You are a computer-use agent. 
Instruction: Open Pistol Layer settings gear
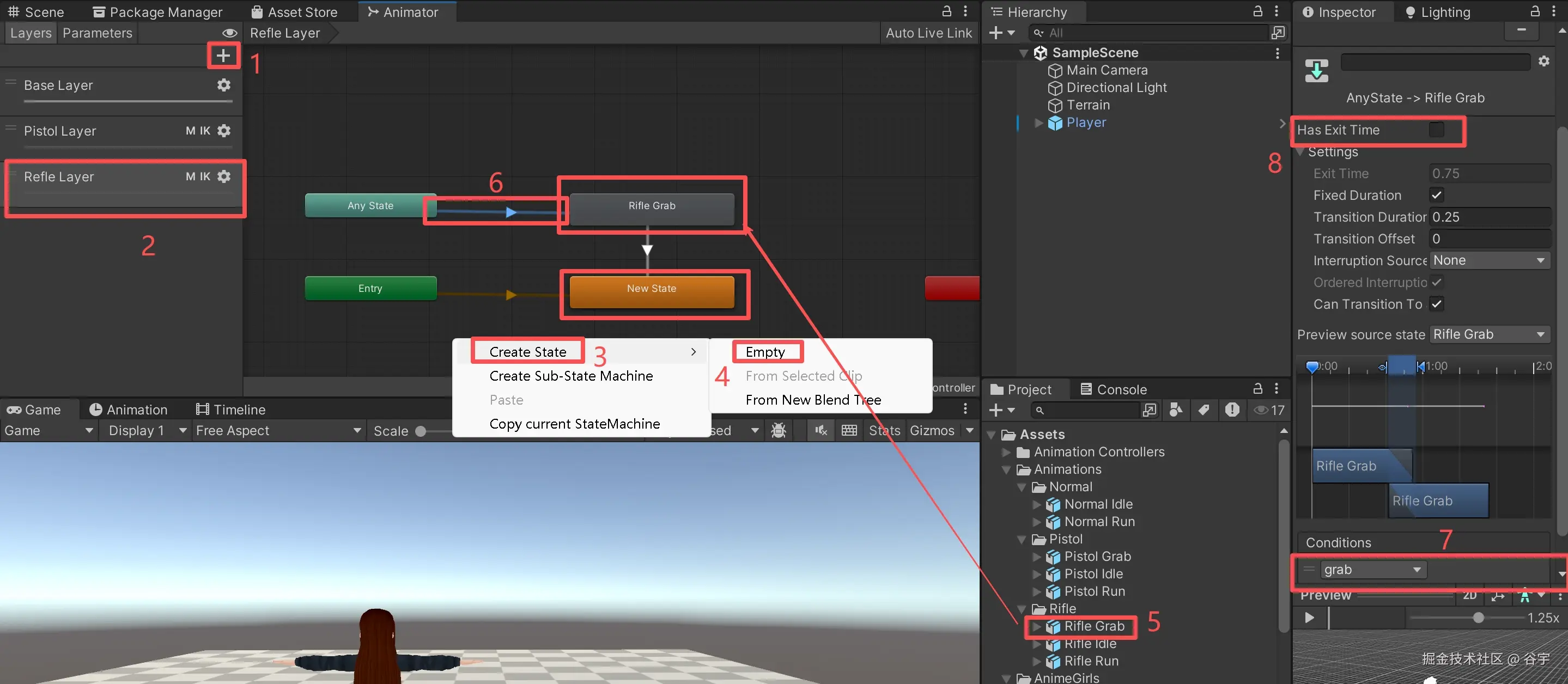(x=224, y=131)
